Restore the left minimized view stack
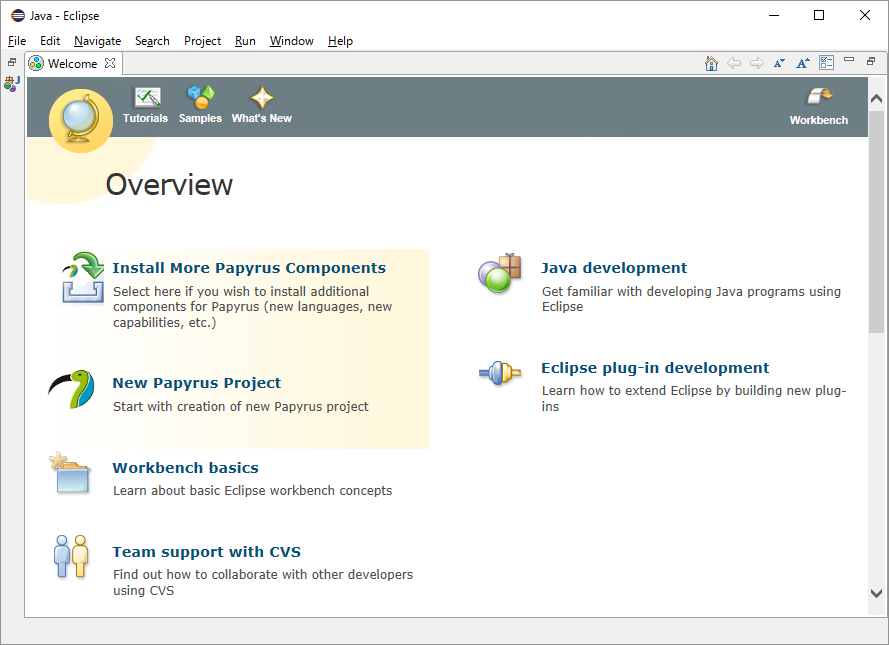The image size is (889, 645). point(12,63)
